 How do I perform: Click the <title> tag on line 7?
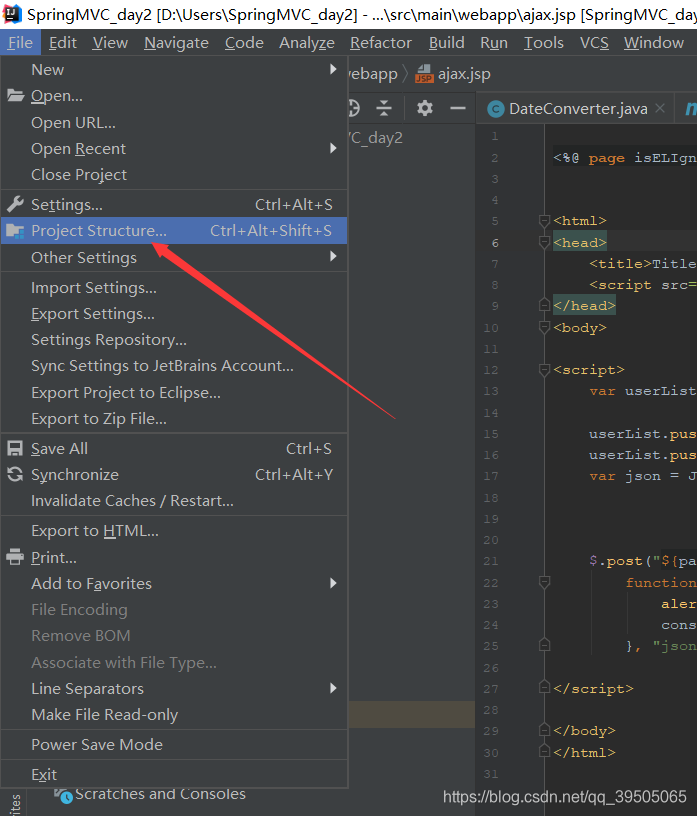tap(620, 264)
